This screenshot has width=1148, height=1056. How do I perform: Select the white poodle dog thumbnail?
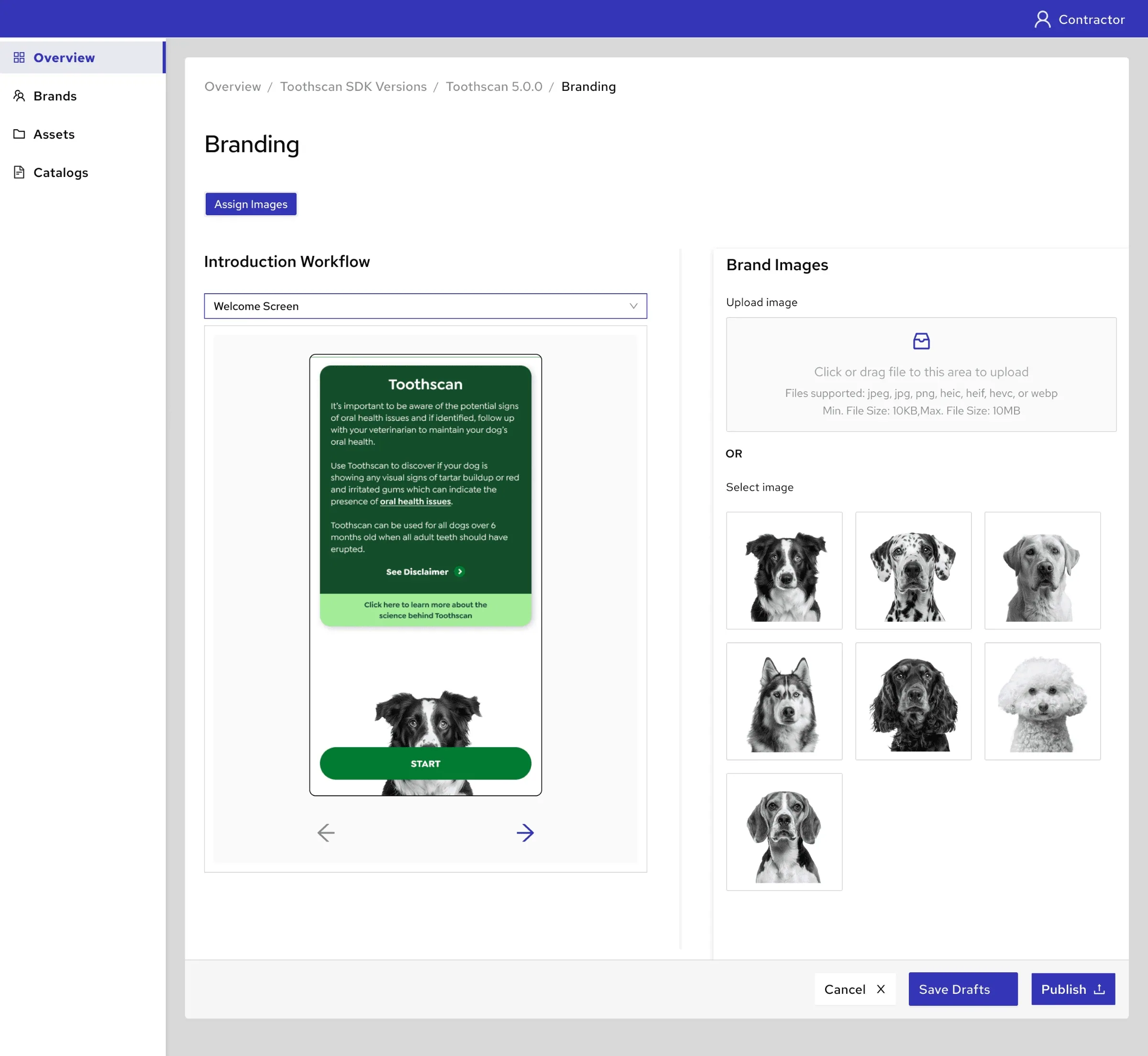click(1042, 701)
